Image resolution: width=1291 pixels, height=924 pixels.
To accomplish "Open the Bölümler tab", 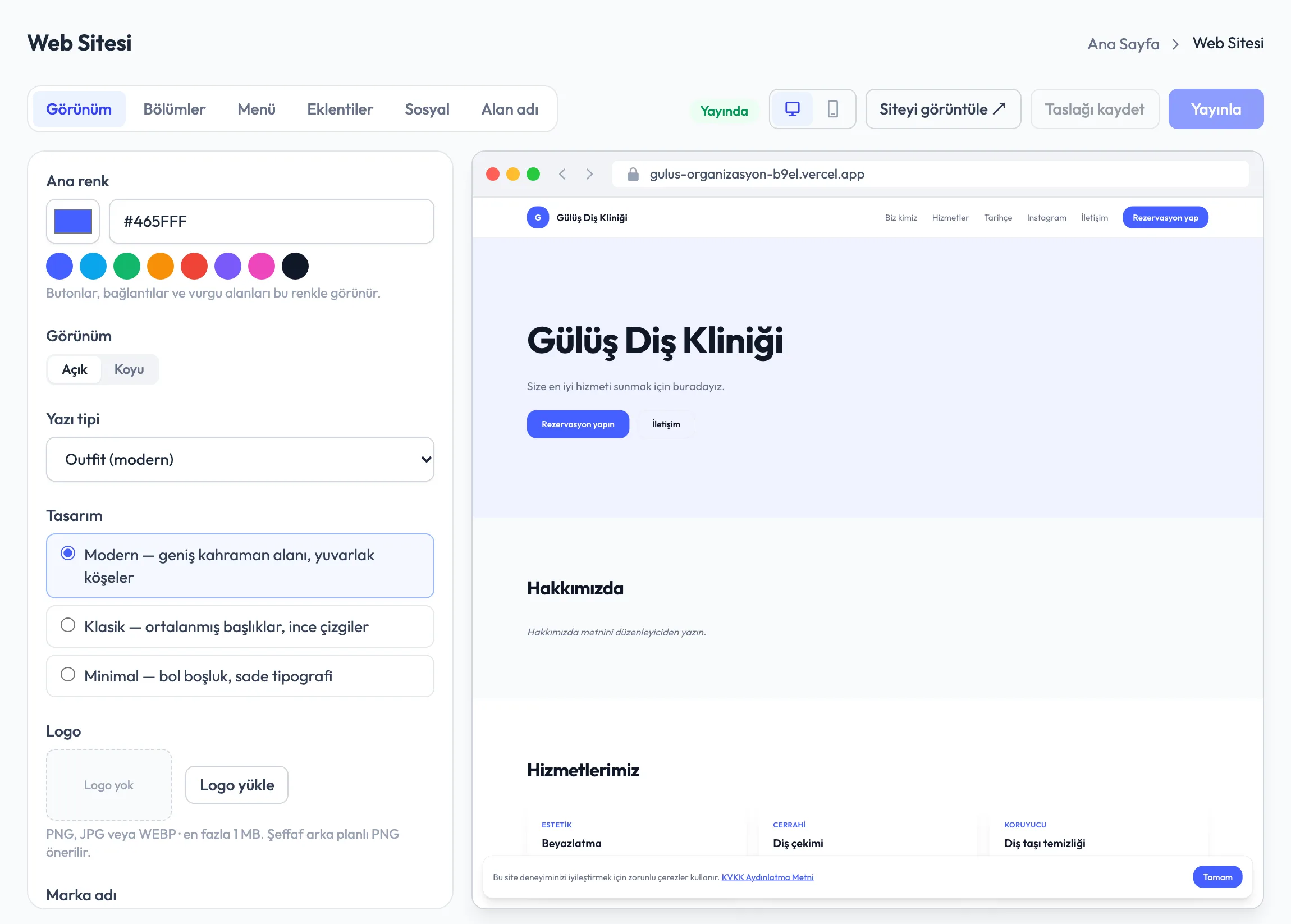I will [174, 109].
